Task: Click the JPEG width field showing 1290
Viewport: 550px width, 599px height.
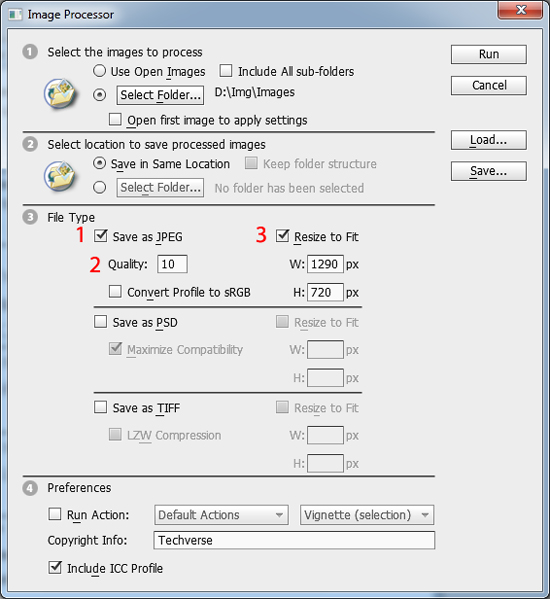Action: pyautogui.click(x=325, y=264)
